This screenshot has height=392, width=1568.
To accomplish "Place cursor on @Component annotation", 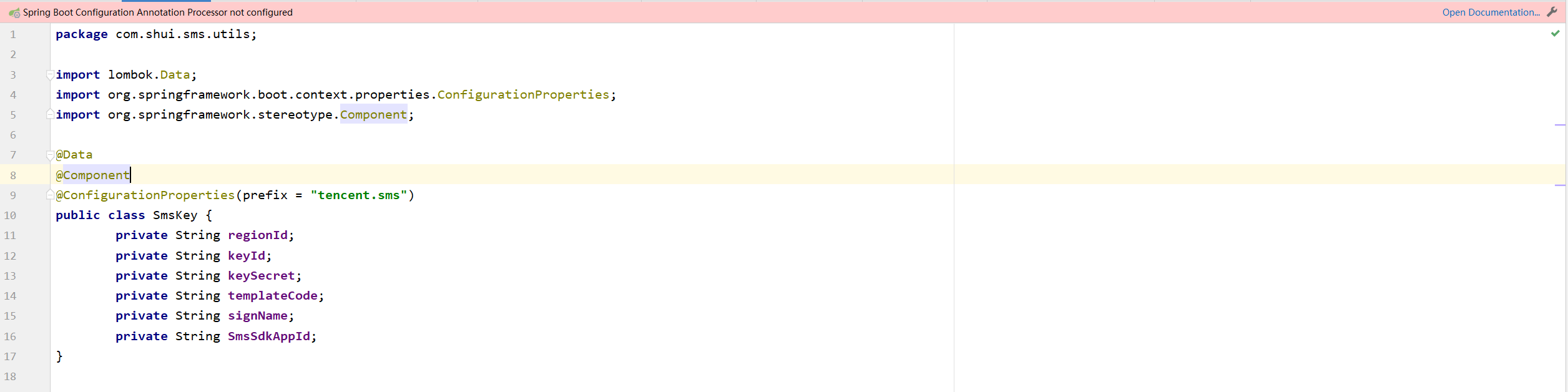I will pyautogui.click(x=93, y=175).
